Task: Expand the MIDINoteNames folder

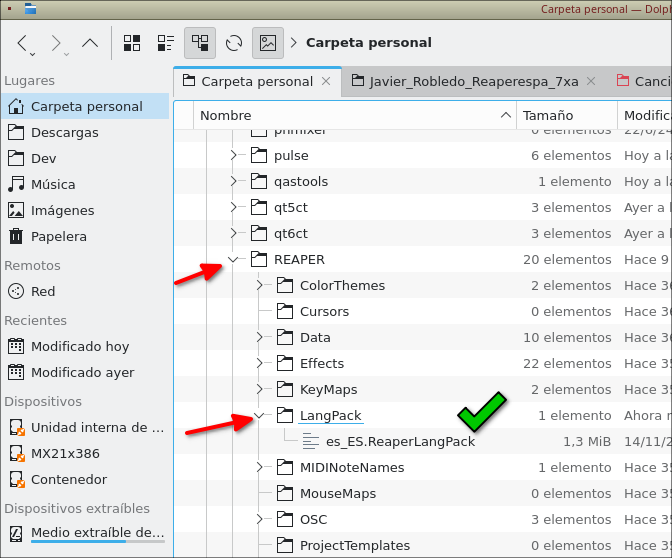Action: (x=259, y=468)
